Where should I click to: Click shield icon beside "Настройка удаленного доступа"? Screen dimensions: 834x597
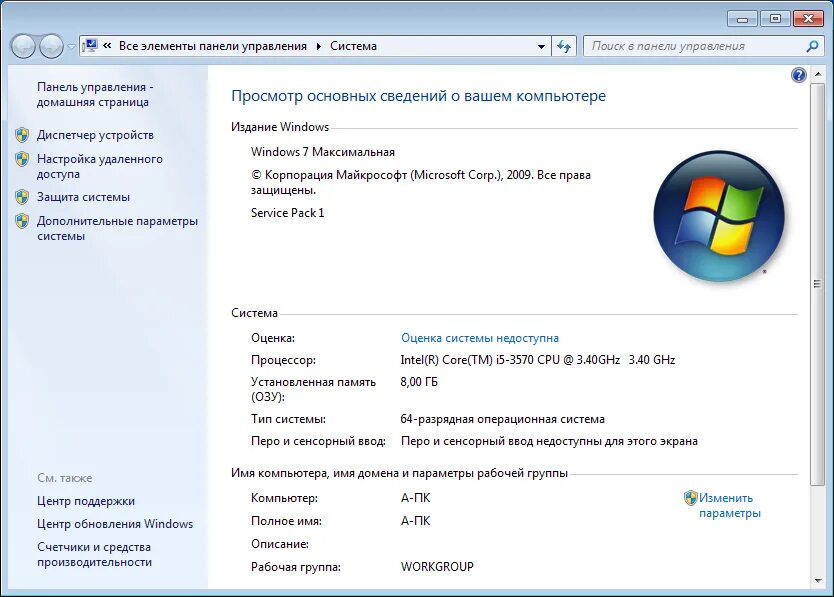pos(22,159)
